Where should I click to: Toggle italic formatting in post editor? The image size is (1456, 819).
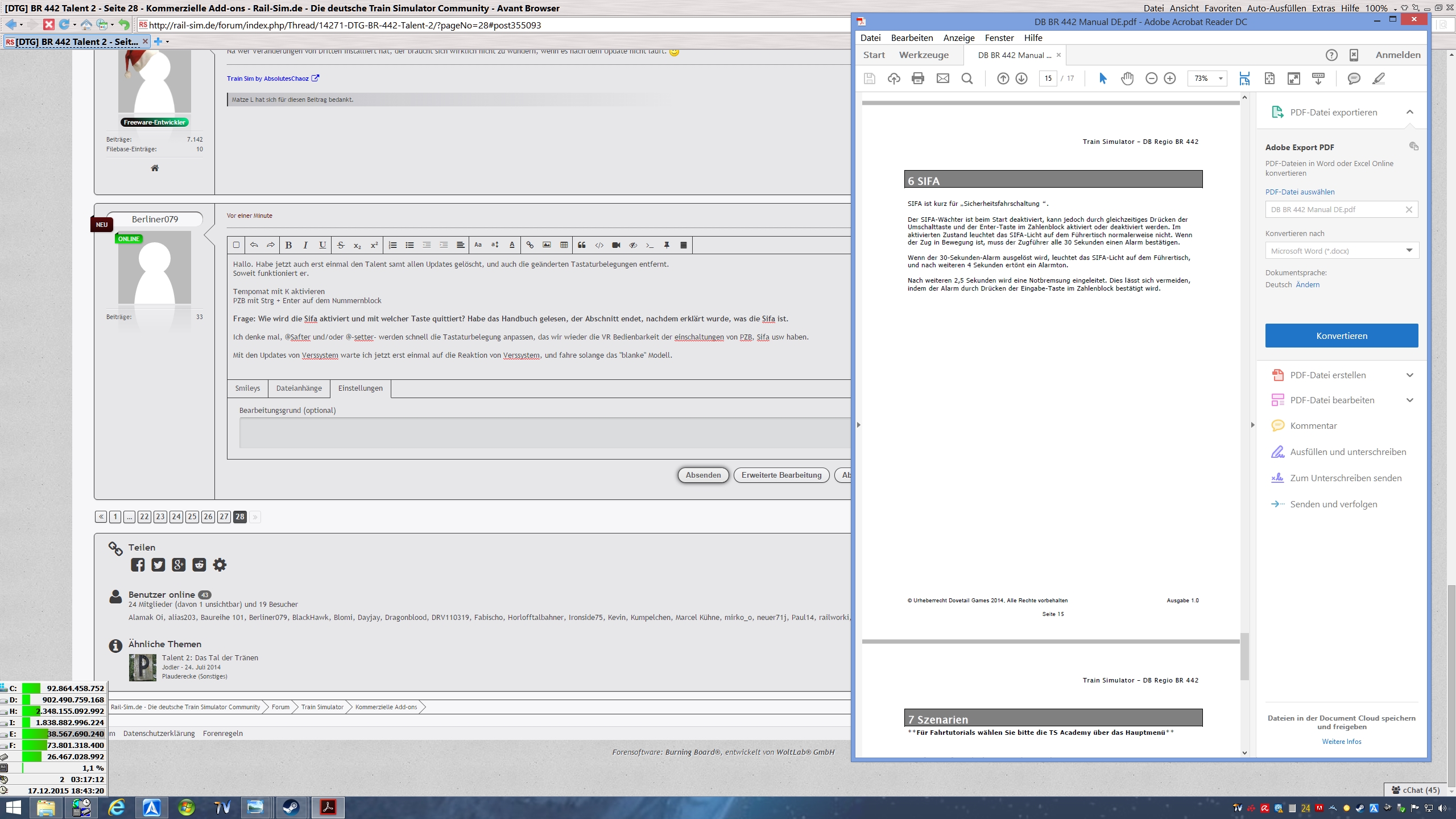[x=305, y=245]
